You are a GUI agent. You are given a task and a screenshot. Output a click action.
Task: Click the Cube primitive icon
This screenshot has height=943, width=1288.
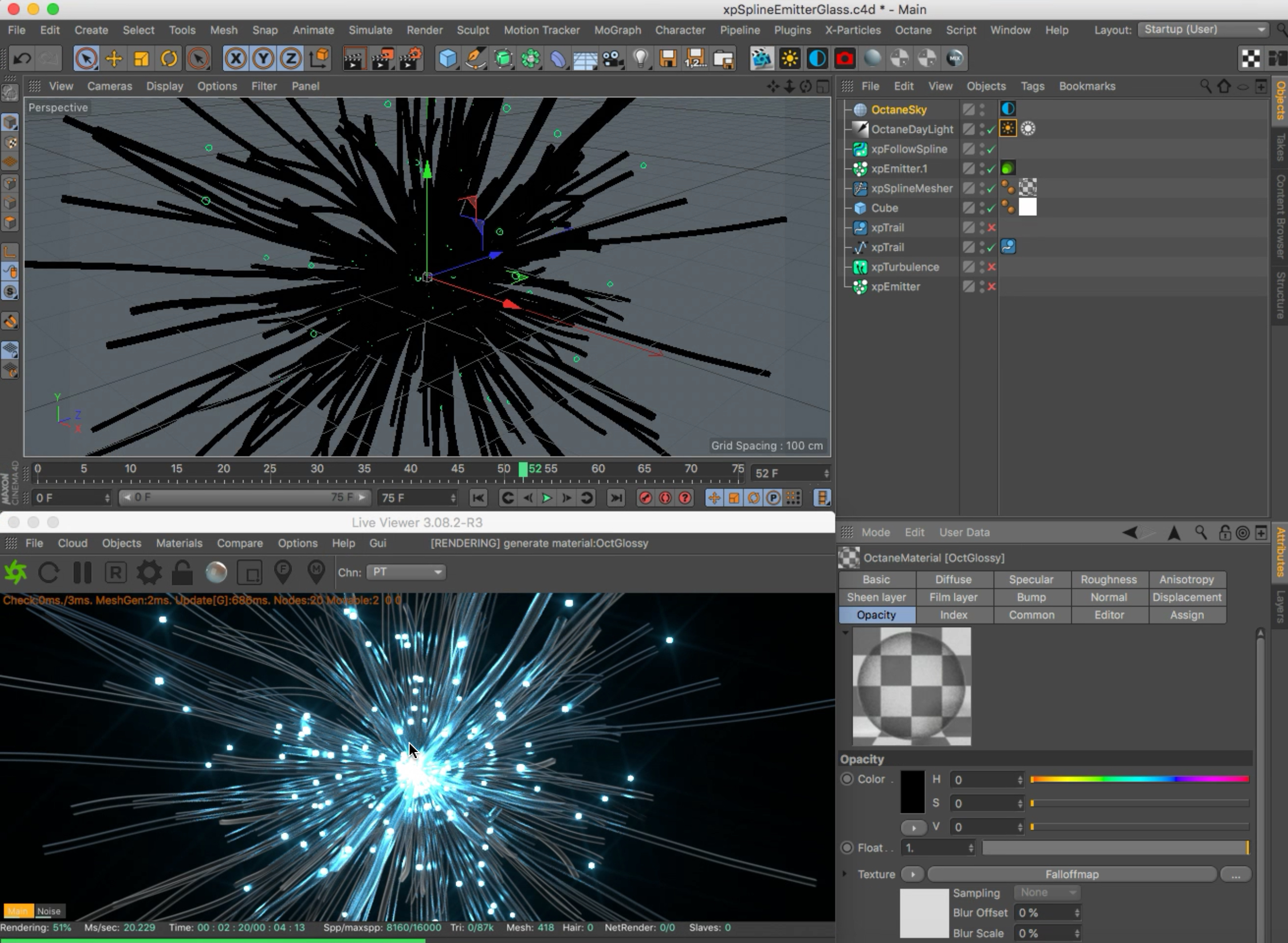pos(448,58)
